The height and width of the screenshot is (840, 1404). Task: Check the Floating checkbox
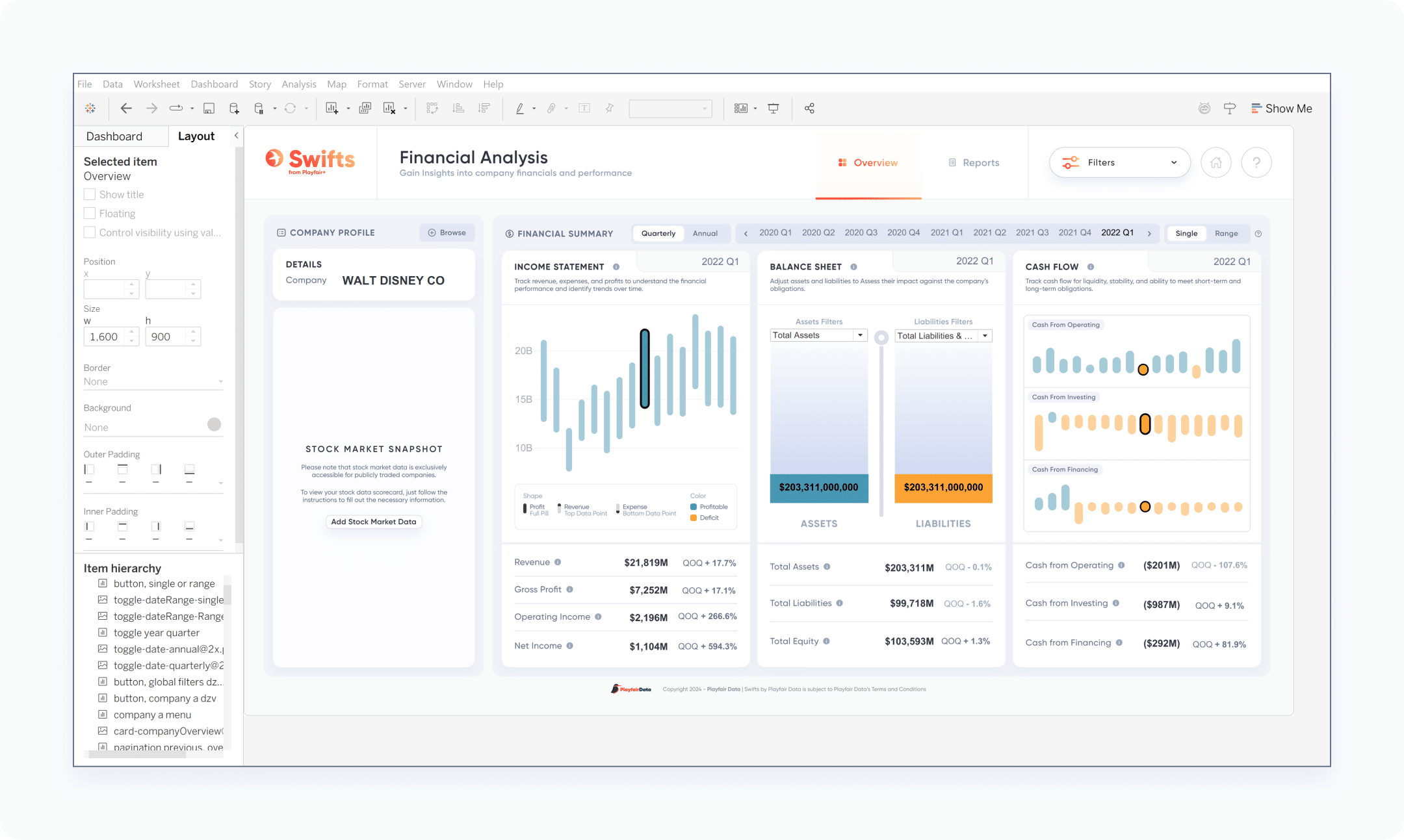coord(90,213)
